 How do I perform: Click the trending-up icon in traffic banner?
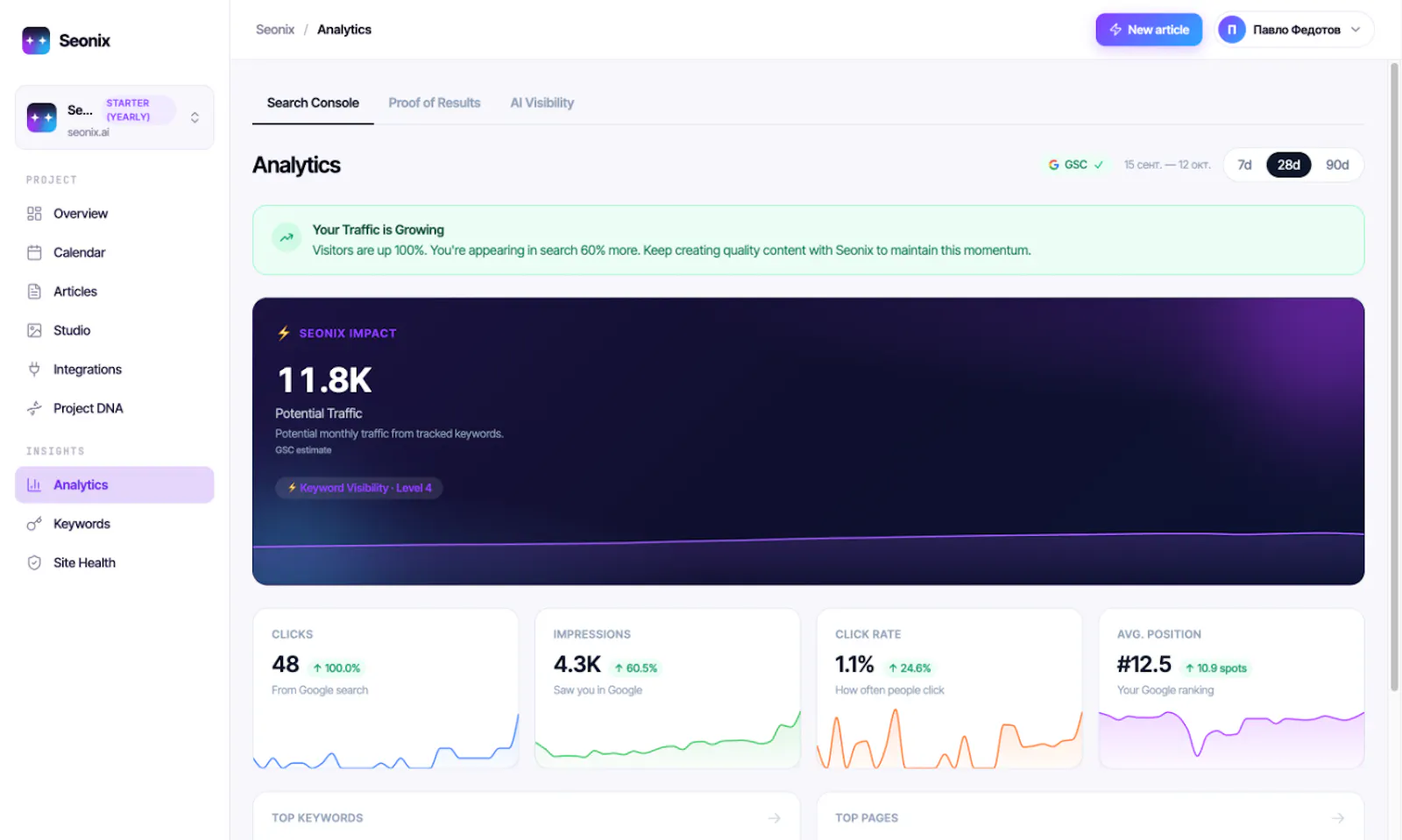pos(287,237)
